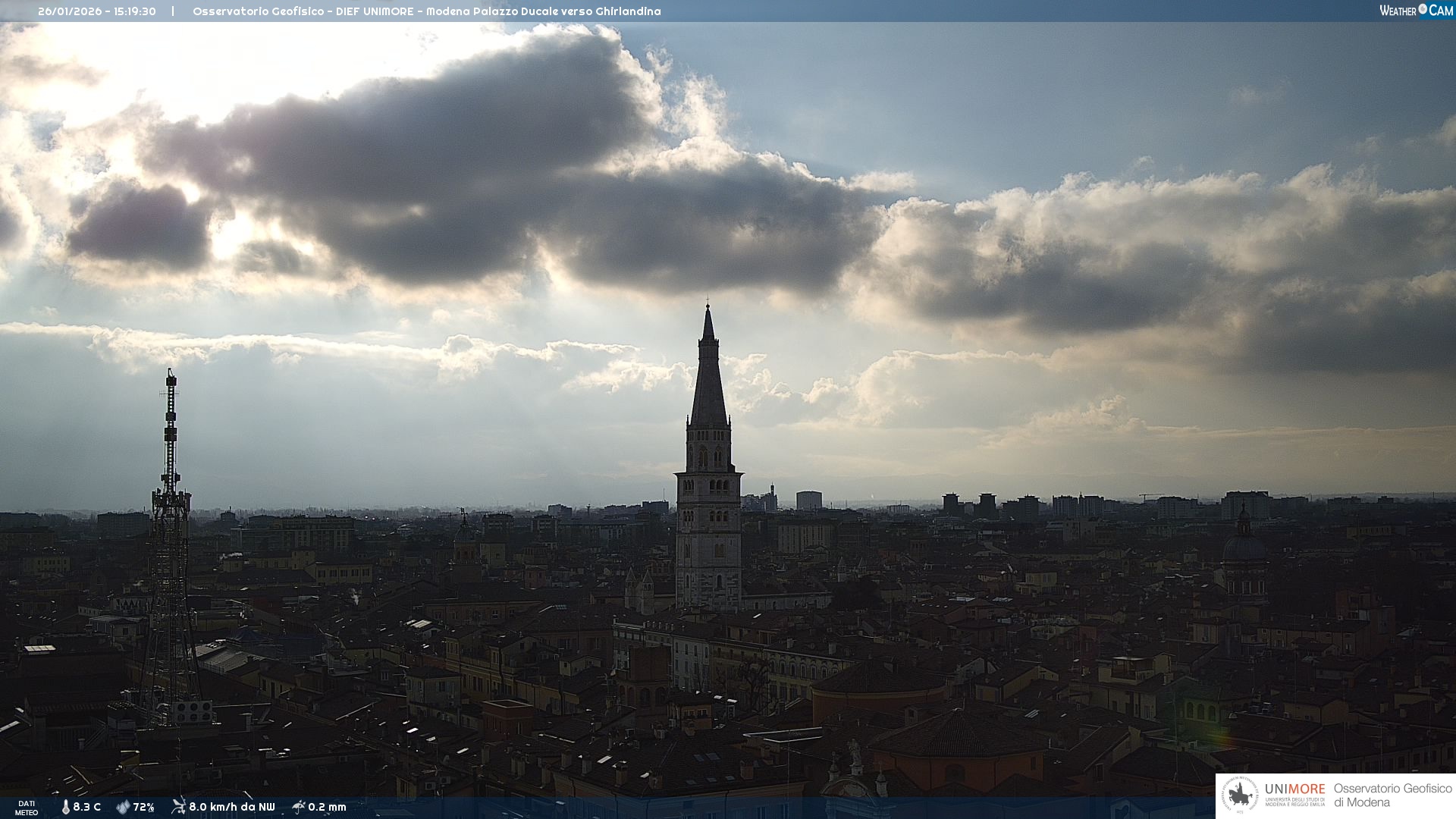This screenshot has width=1456, height=819.
Task: Click the 0.2 mm rainfall value
Action: pos(328,808)
